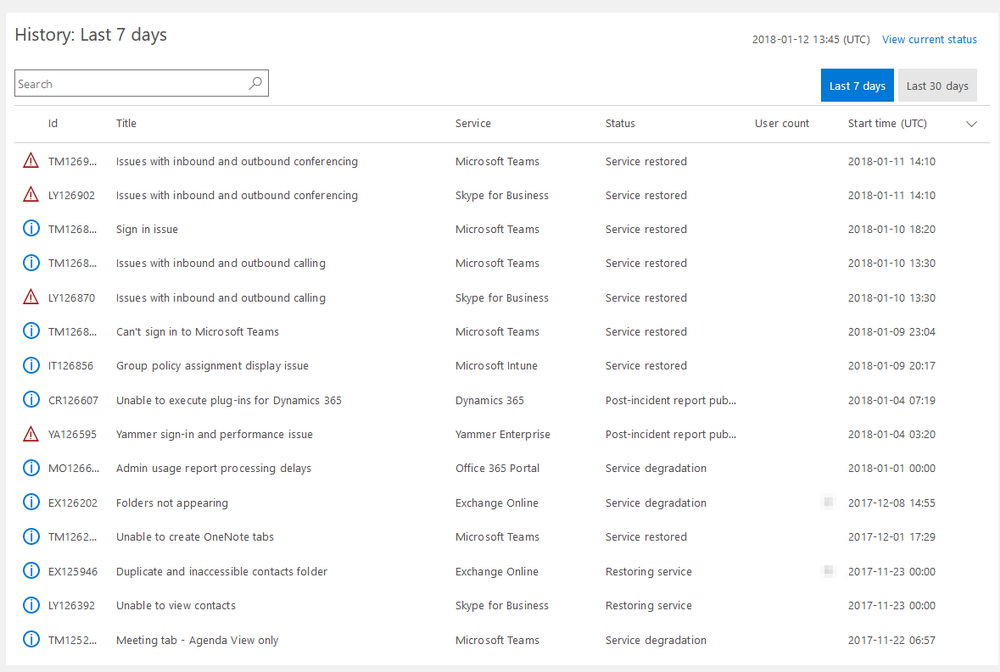Select incident Id LY126902
Screen dimensions: 1000x672
tap(71, 195)
